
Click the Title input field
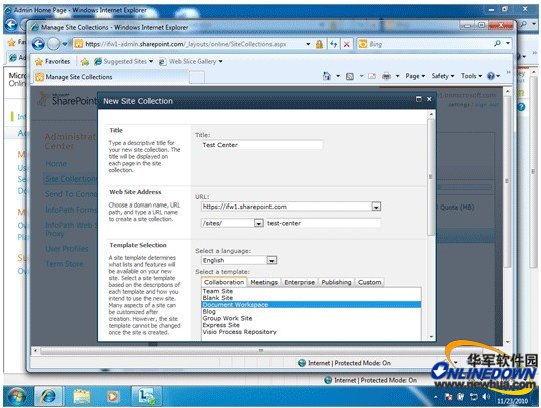click(262, 145)
